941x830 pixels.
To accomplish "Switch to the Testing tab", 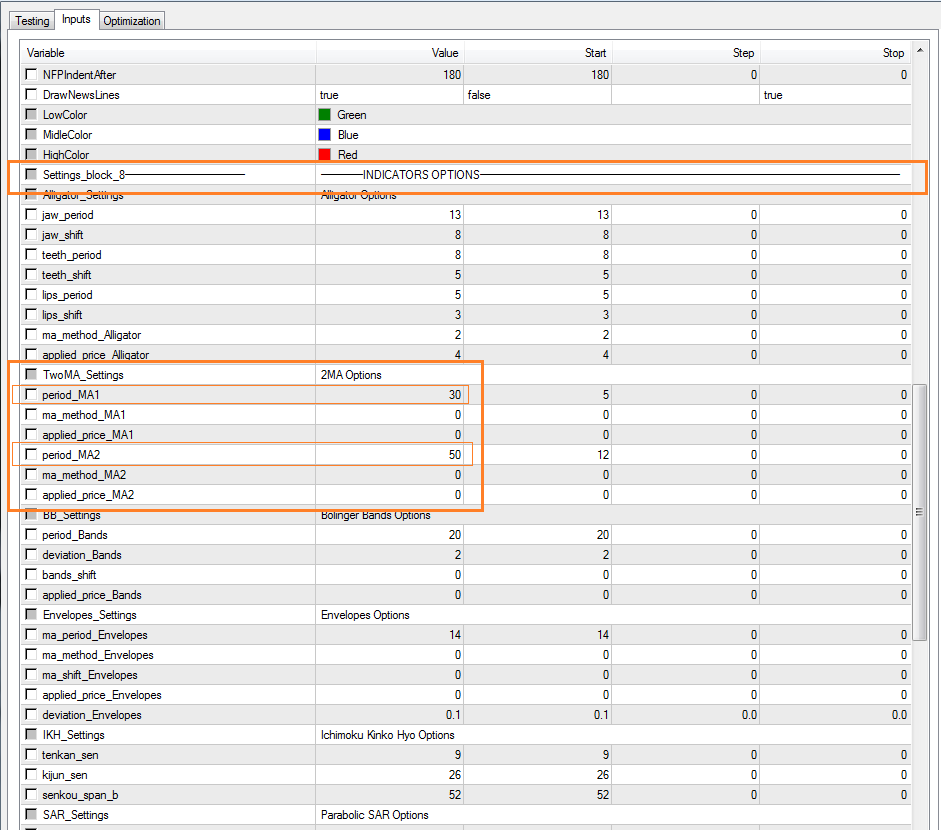I will pyautogui.click(x=32, y=20).
